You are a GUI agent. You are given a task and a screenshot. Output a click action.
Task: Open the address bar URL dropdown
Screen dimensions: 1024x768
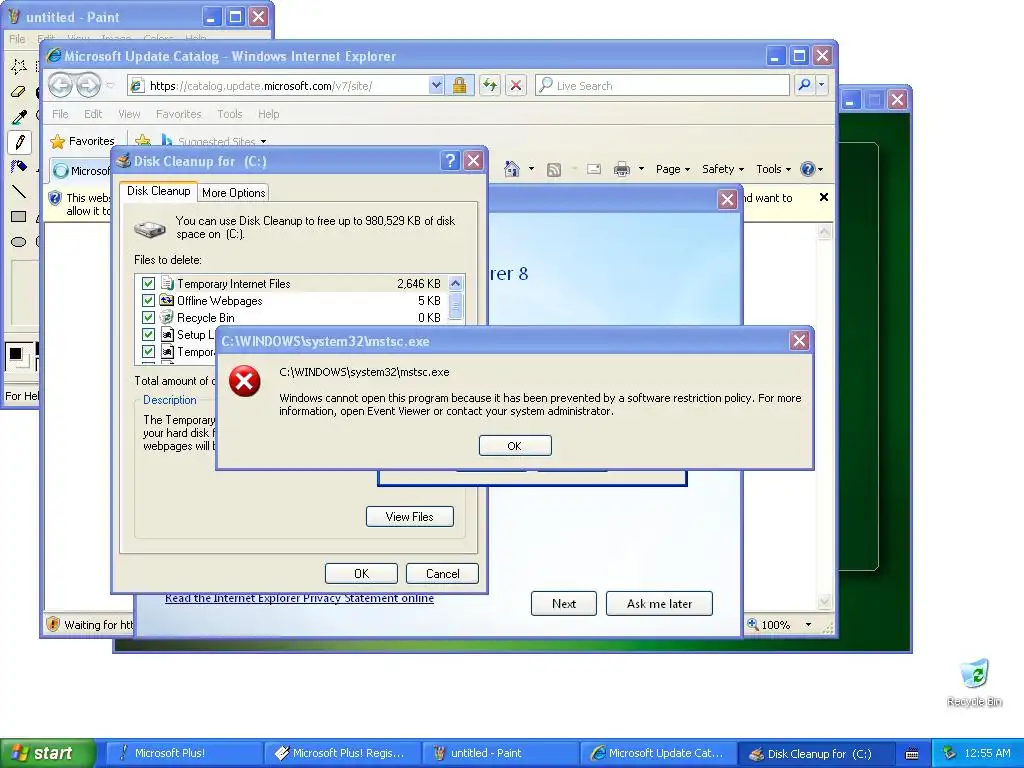(436, 85)
